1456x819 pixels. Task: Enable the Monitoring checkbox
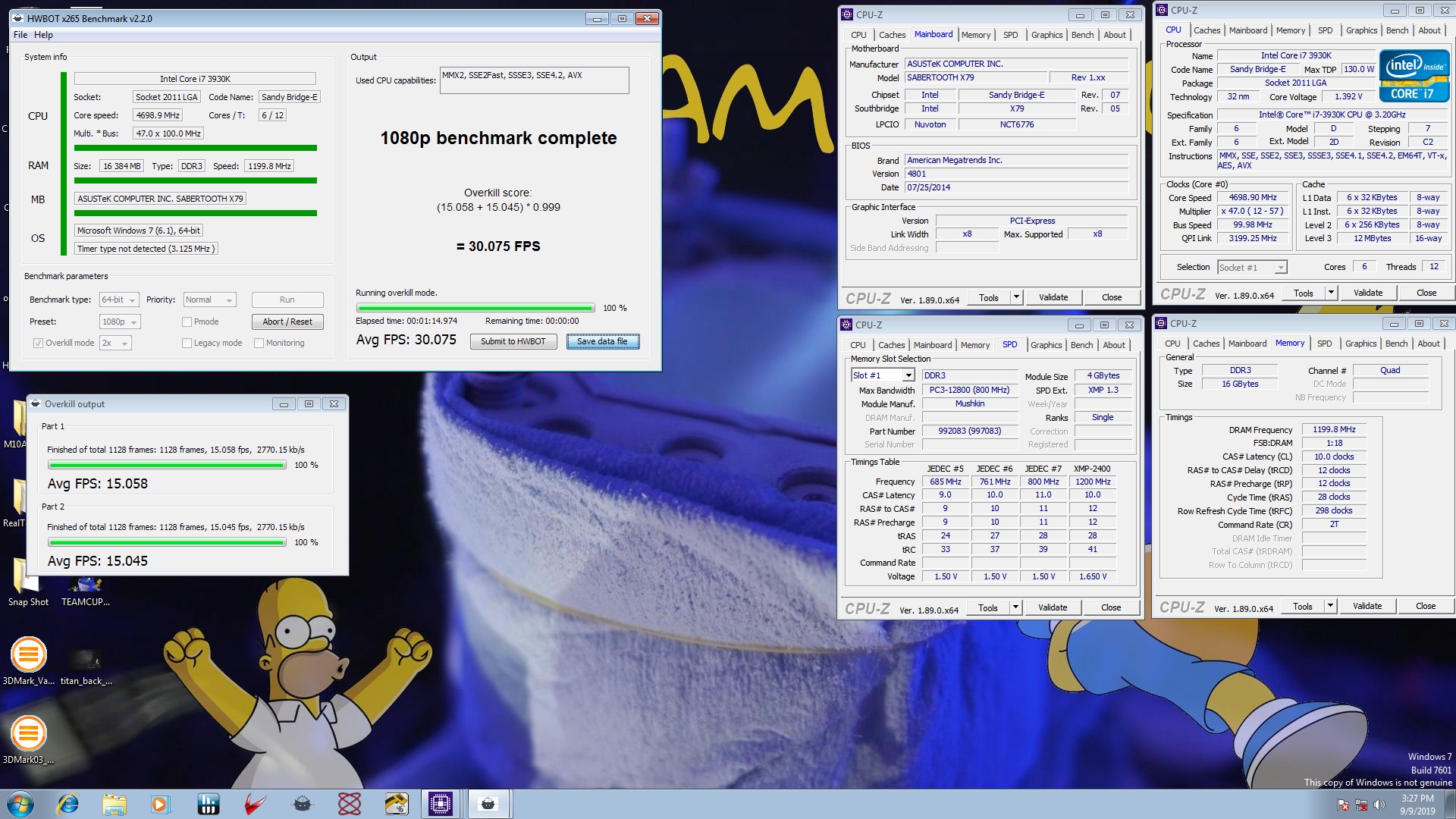point(259,343)
